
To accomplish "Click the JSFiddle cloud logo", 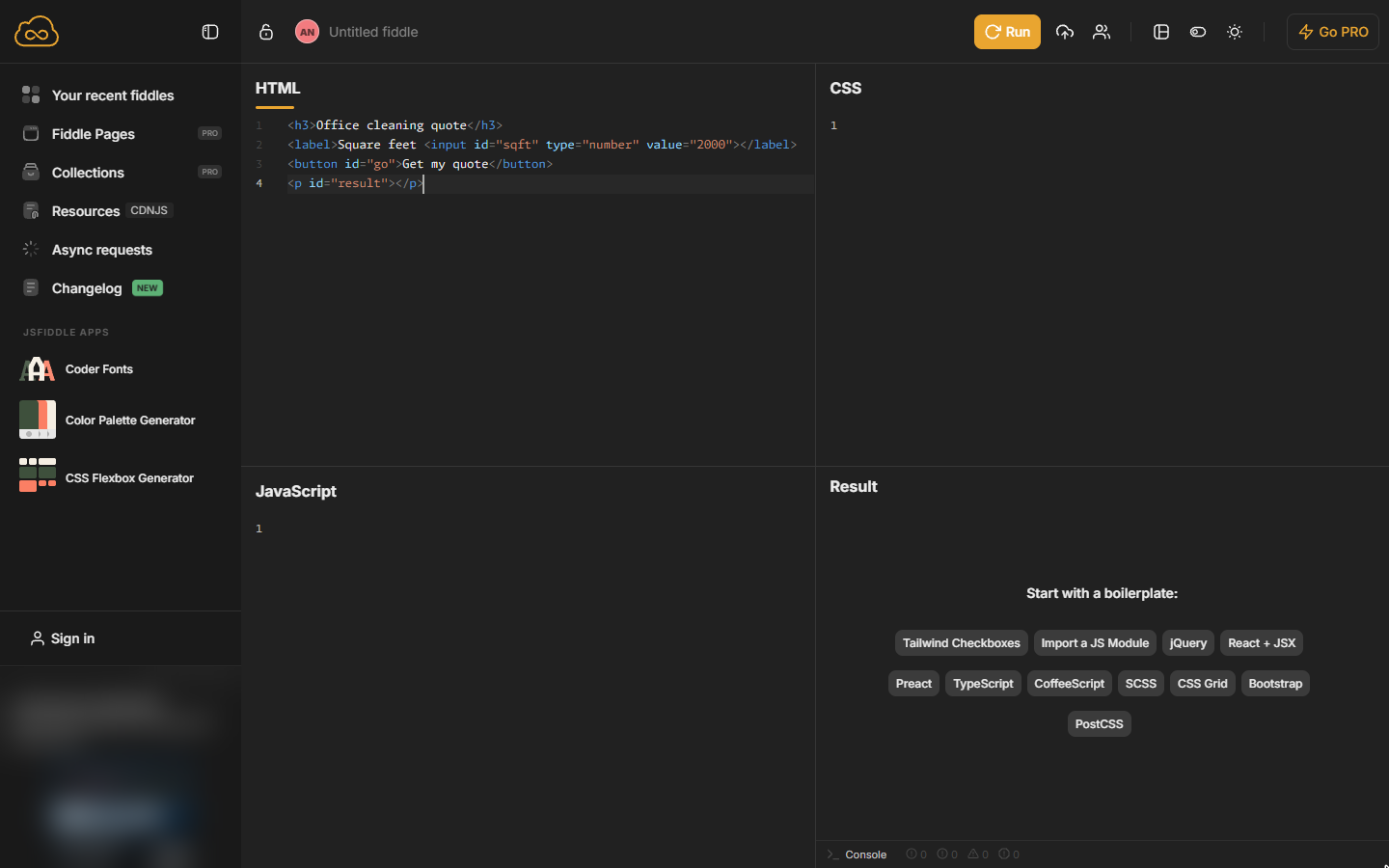I will pos(37,32).
